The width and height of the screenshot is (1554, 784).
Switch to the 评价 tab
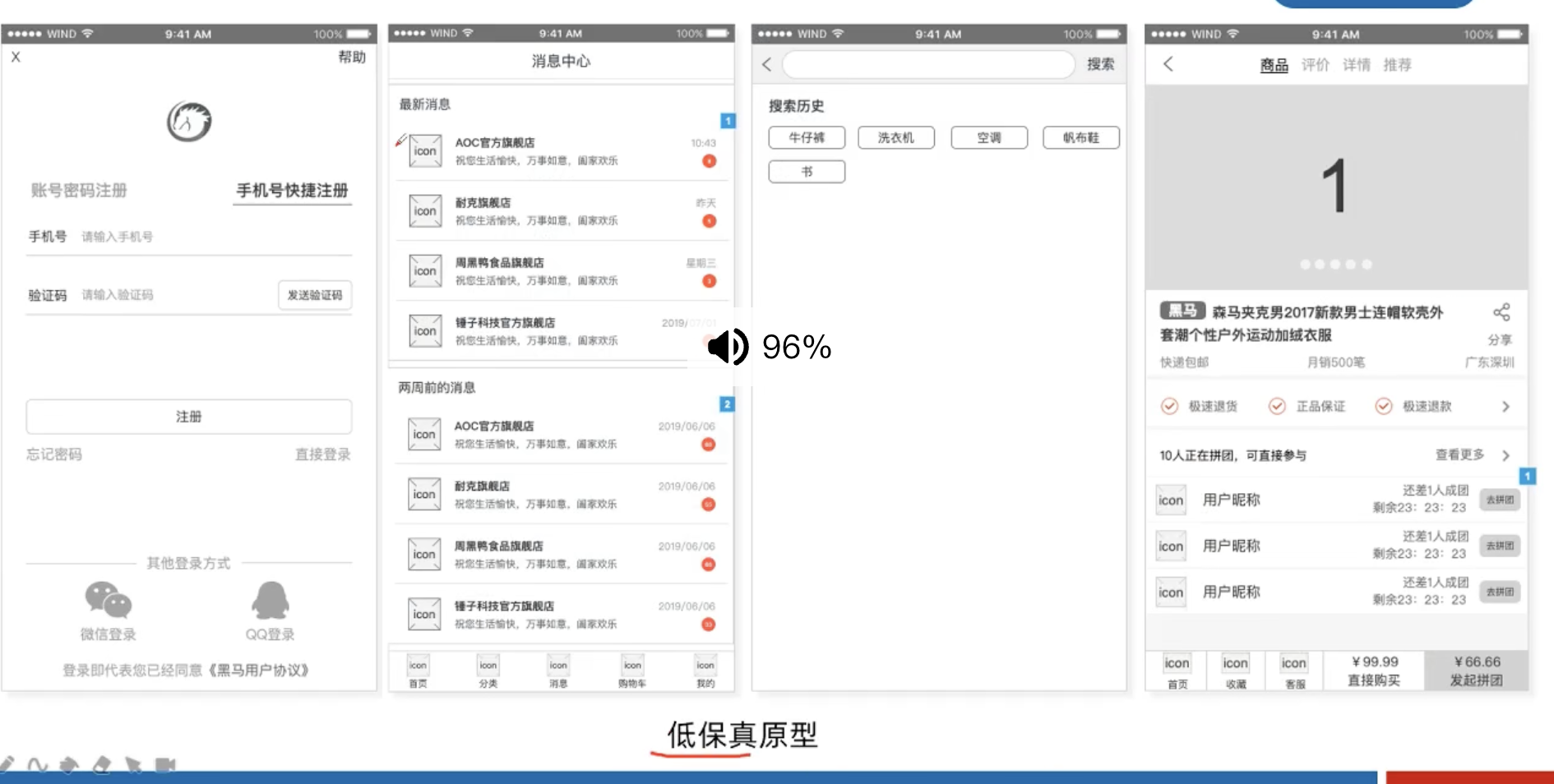click(1316, 65)
